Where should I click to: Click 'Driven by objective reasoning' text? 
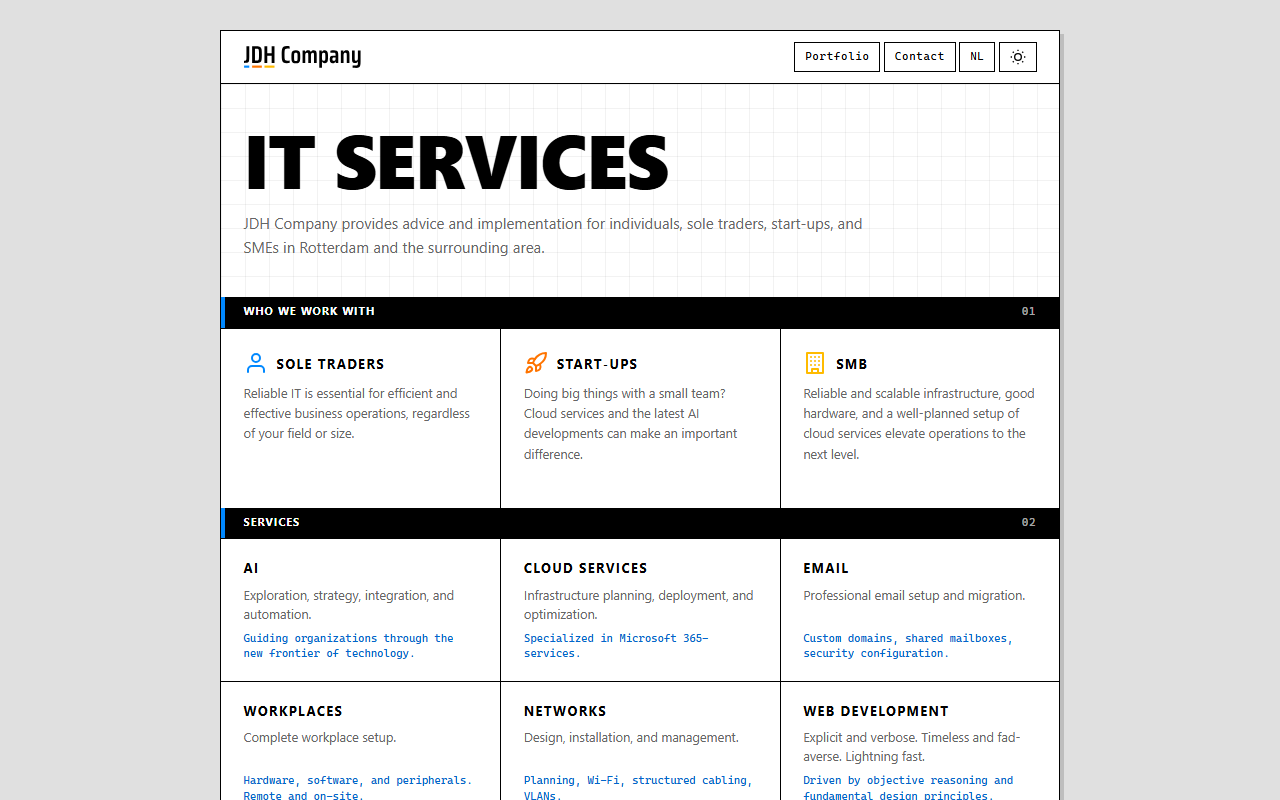coord(908,788)
